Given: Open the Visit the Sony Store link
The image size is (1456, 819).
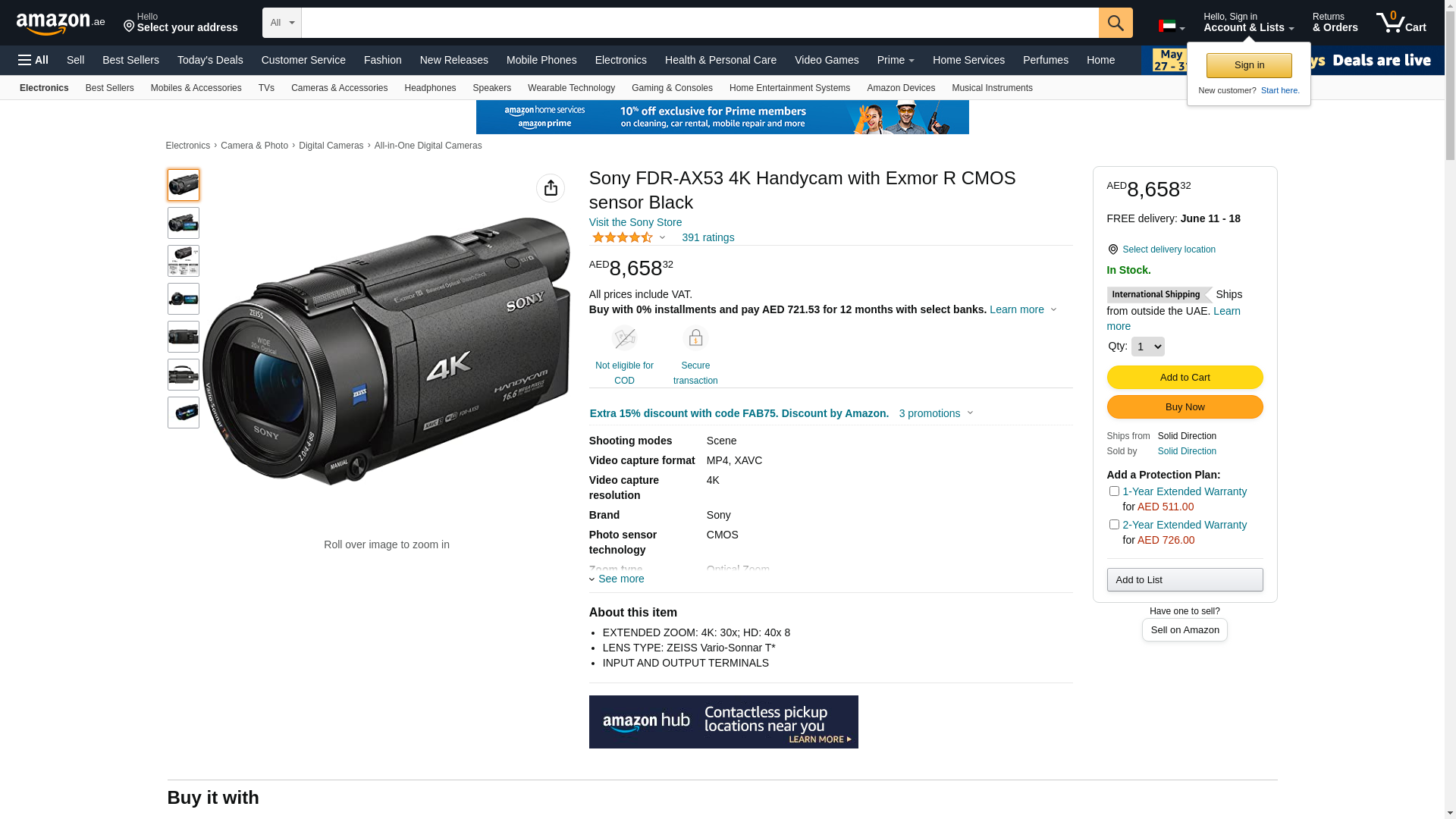Looking at the screenshot, I should tap(635, 222).
